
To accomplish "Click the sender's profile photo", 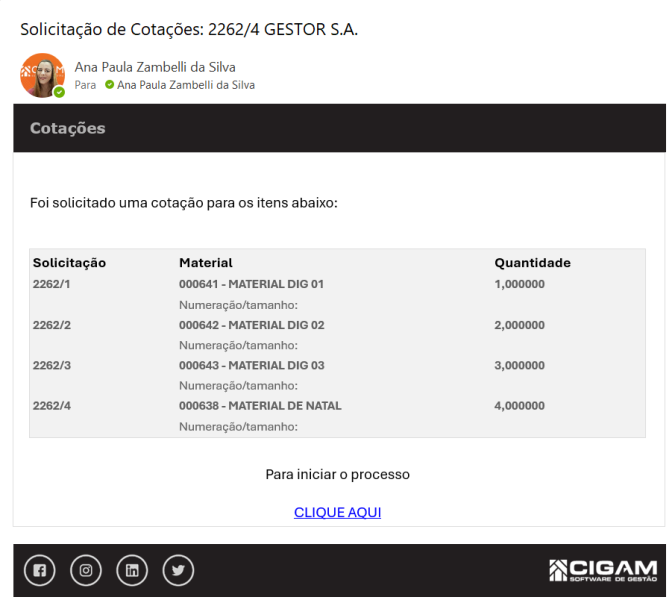I will (42, 75).
